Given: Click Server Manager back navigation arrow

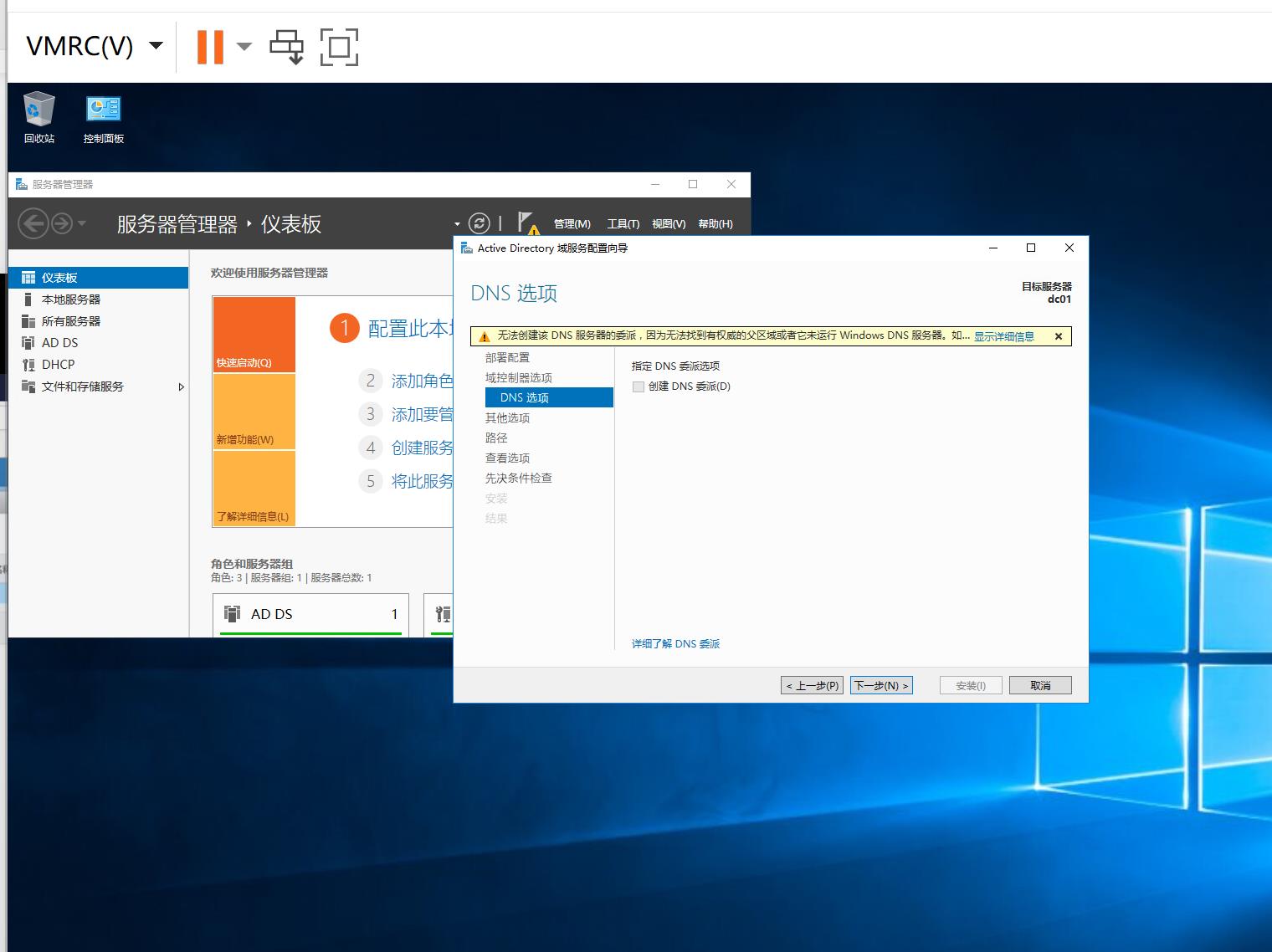Looking at the screenshot, I should point(33,223).
